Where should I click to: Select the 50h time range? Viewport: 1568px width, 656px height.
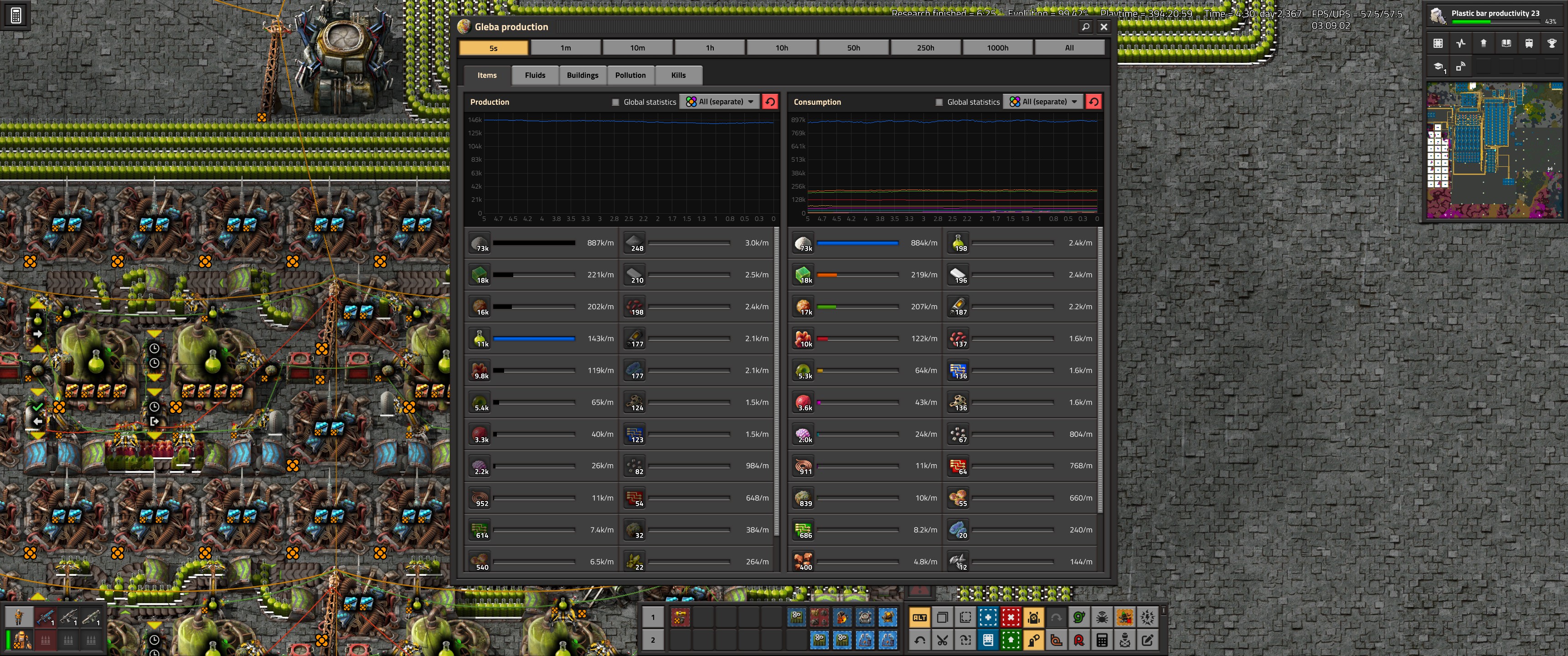point(853,47)
